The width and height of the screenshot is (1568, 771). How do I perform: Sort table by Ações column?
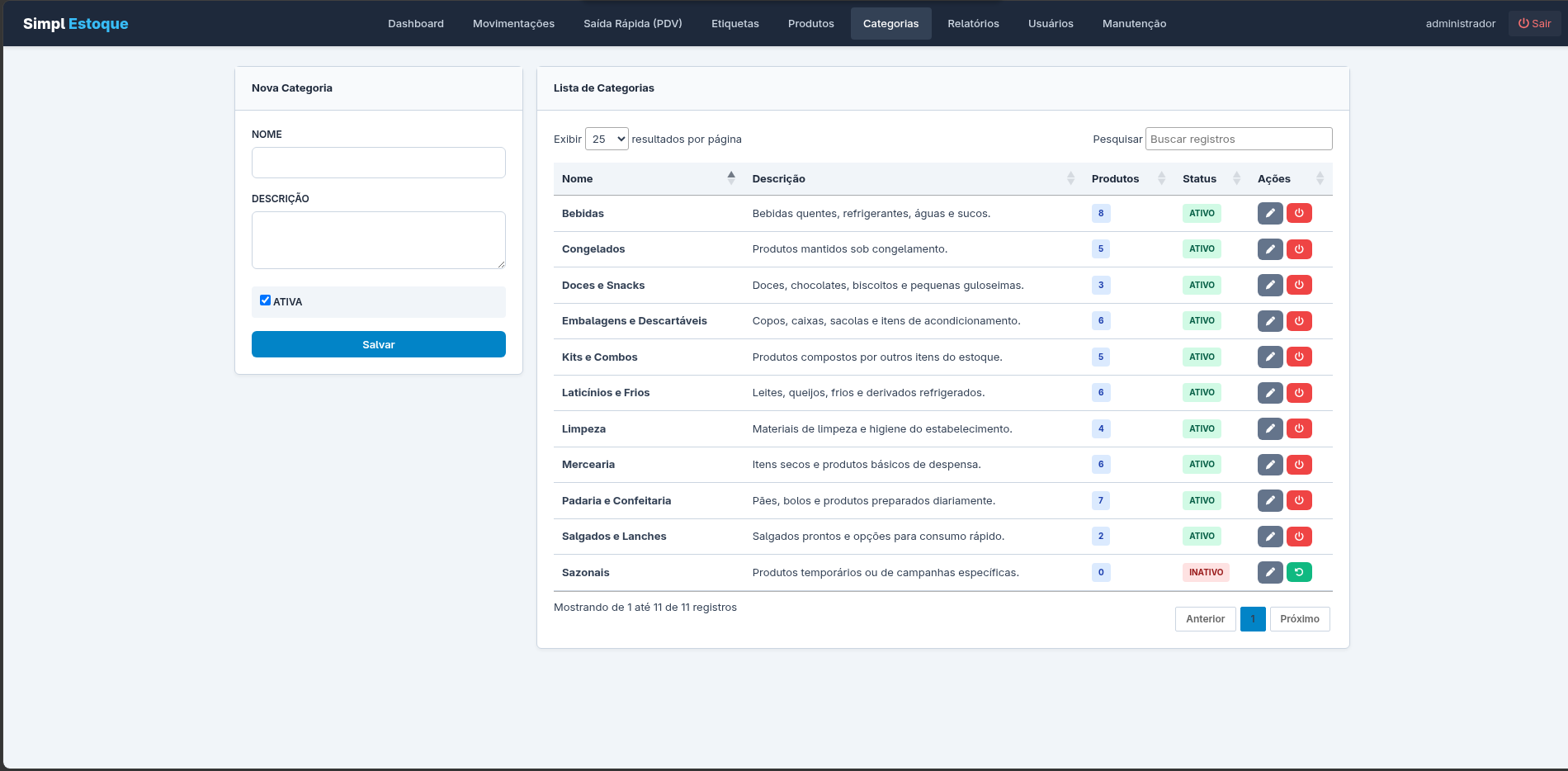tap(1291, 178)
